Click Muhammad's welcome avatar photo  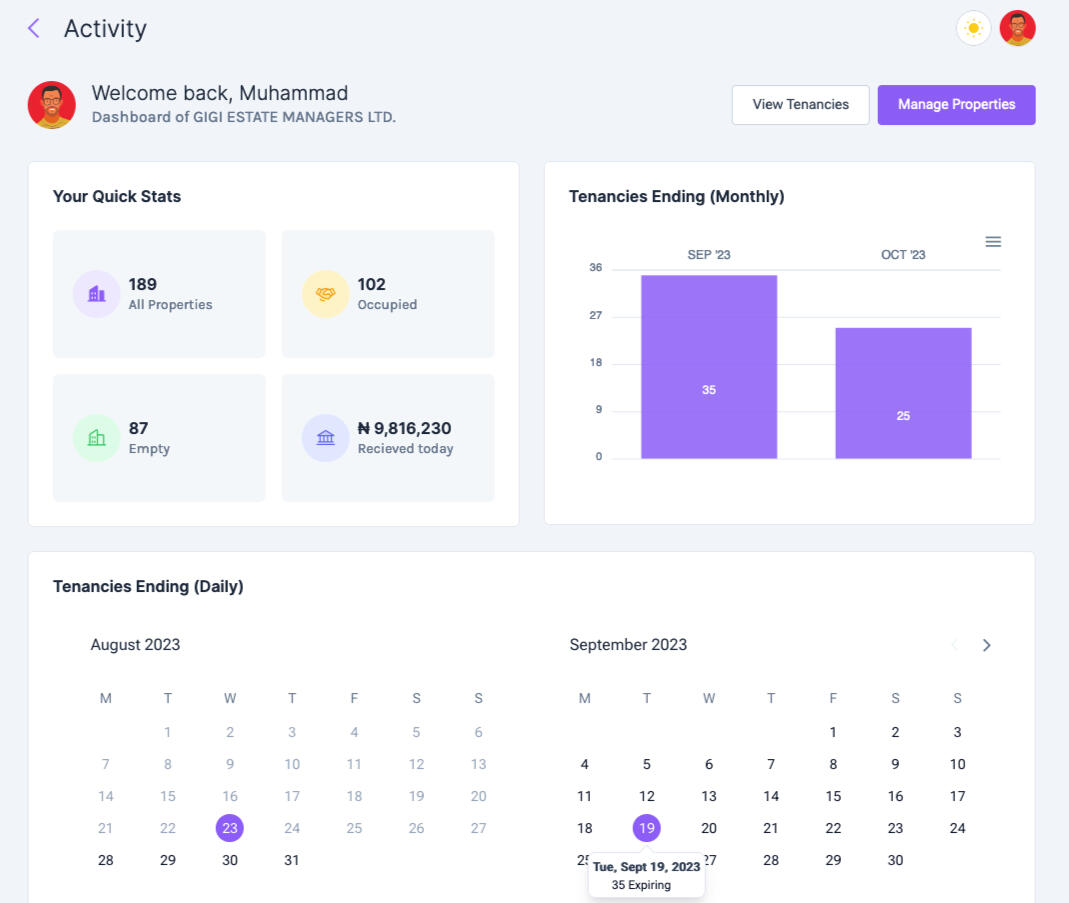point(51,105)
